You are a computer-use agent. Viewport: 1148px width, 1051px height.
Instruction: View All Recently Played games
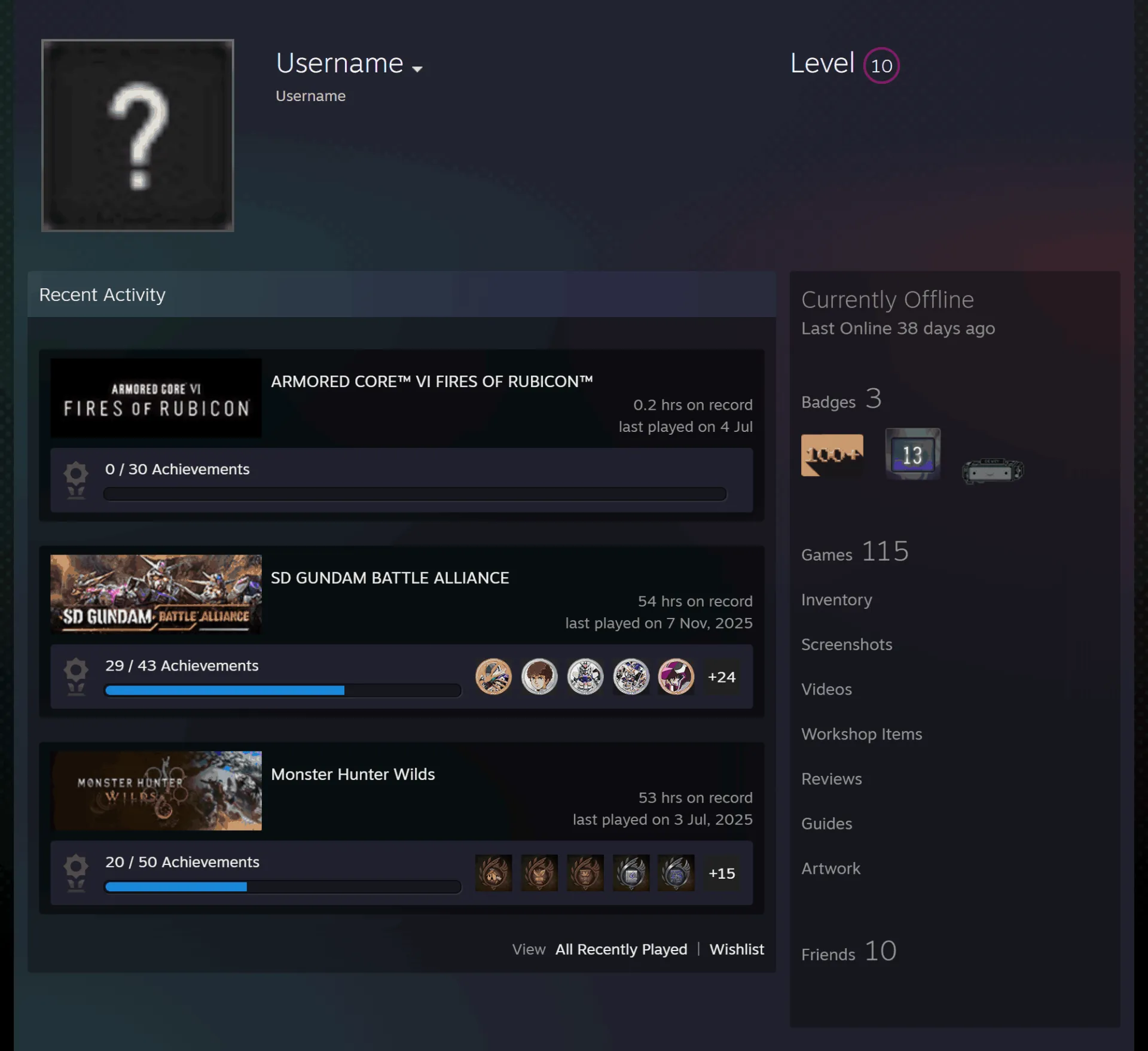click(621, 949)
